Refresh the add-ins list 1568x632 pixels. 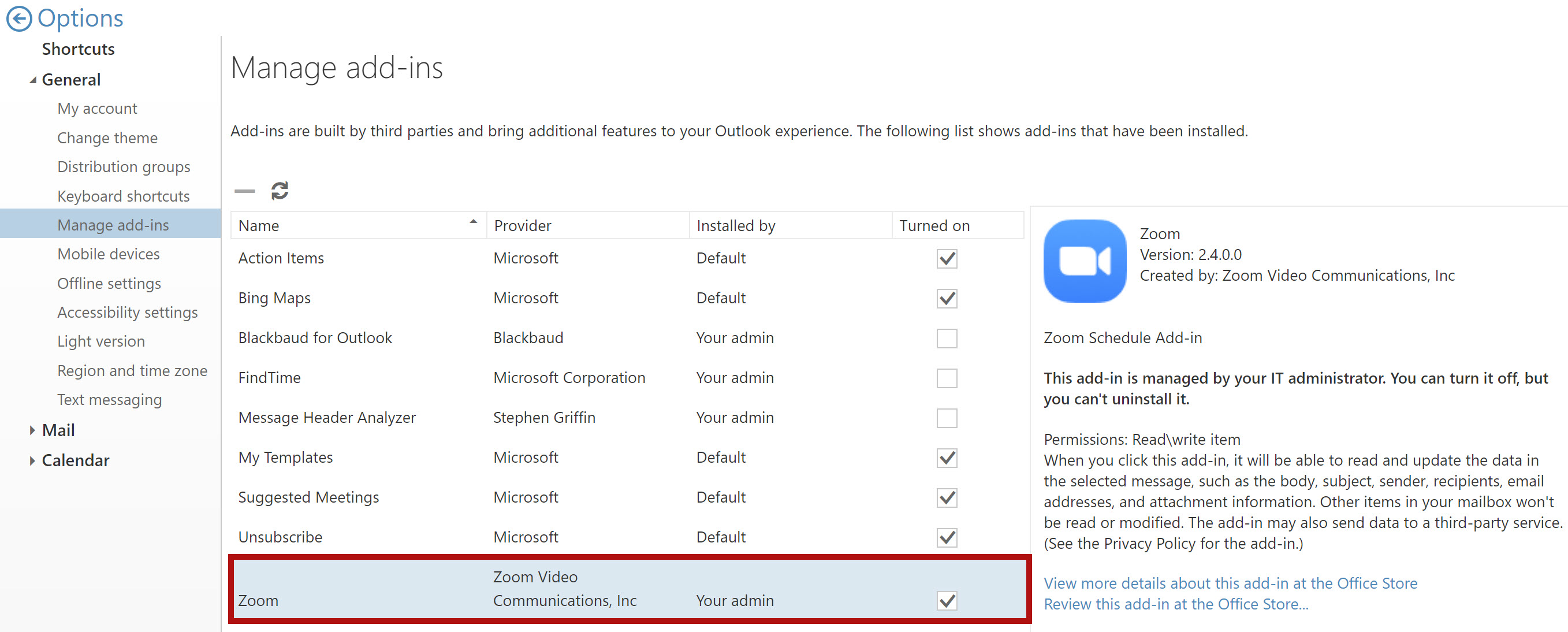click(280, 191)
